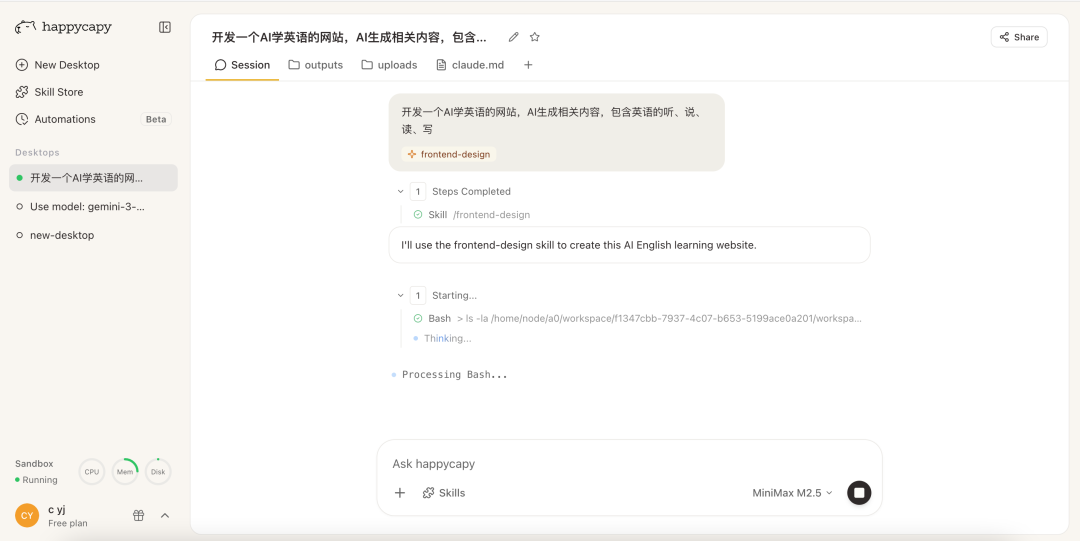Click the step count badge beside Starting...
The image size is (1080, 541).
point(417,296)
